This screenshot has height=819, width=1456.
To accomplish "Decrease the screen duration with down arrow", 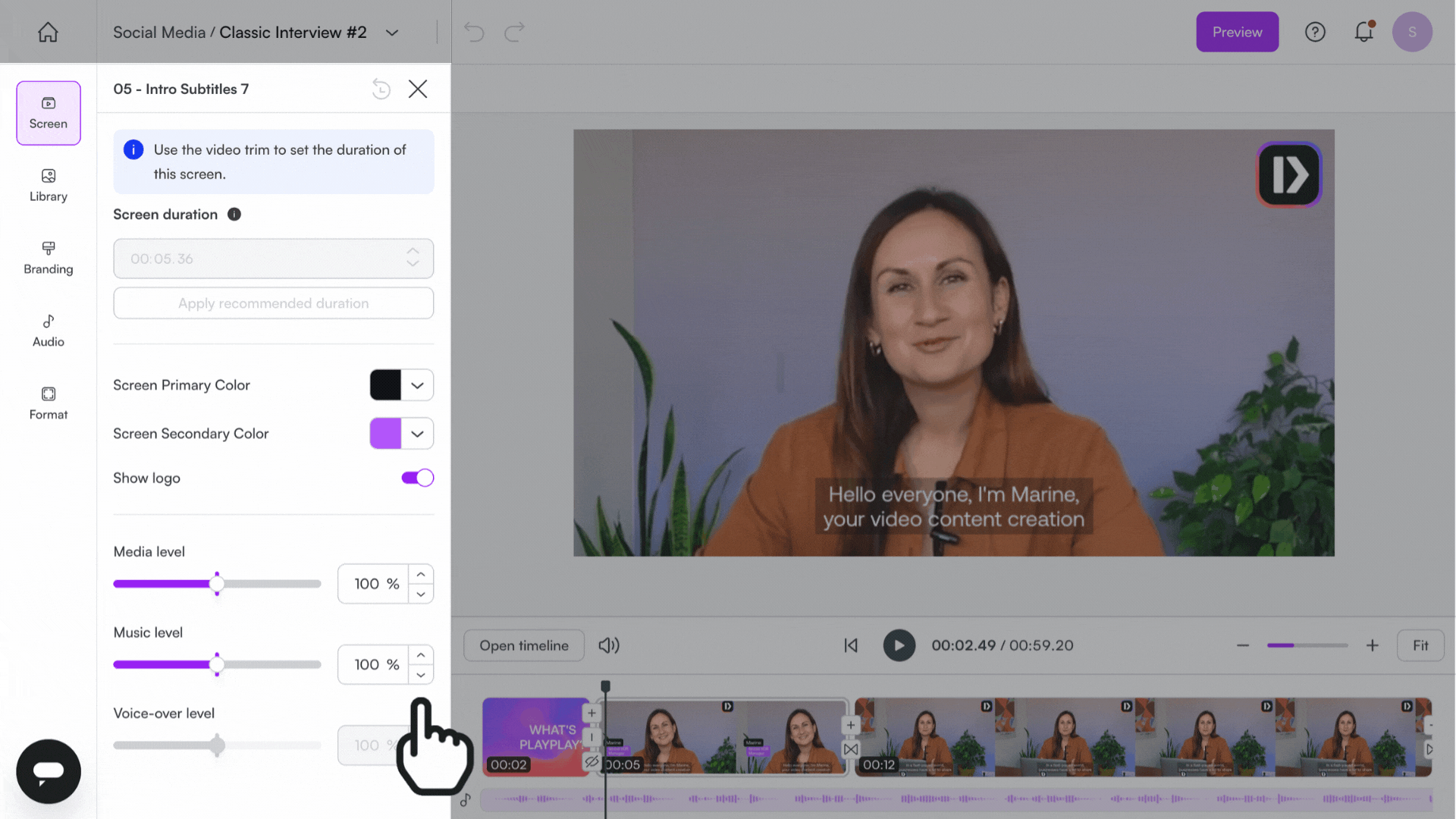I will click(413, 264).
